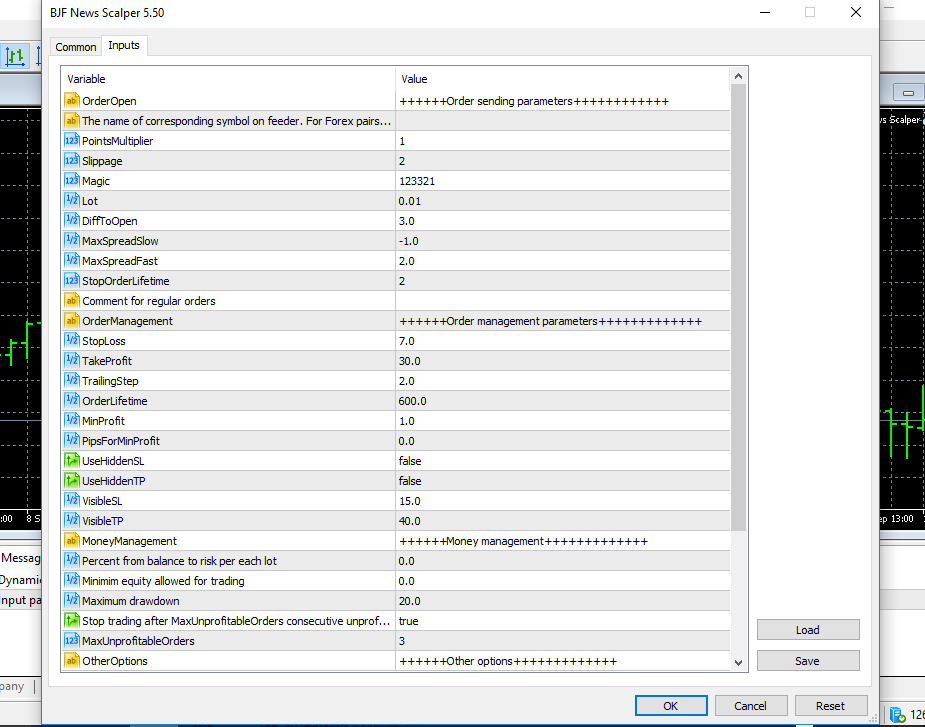This screenshot has height=727, width=925.
Task: Click the Value column header
Action: point(563,79)
